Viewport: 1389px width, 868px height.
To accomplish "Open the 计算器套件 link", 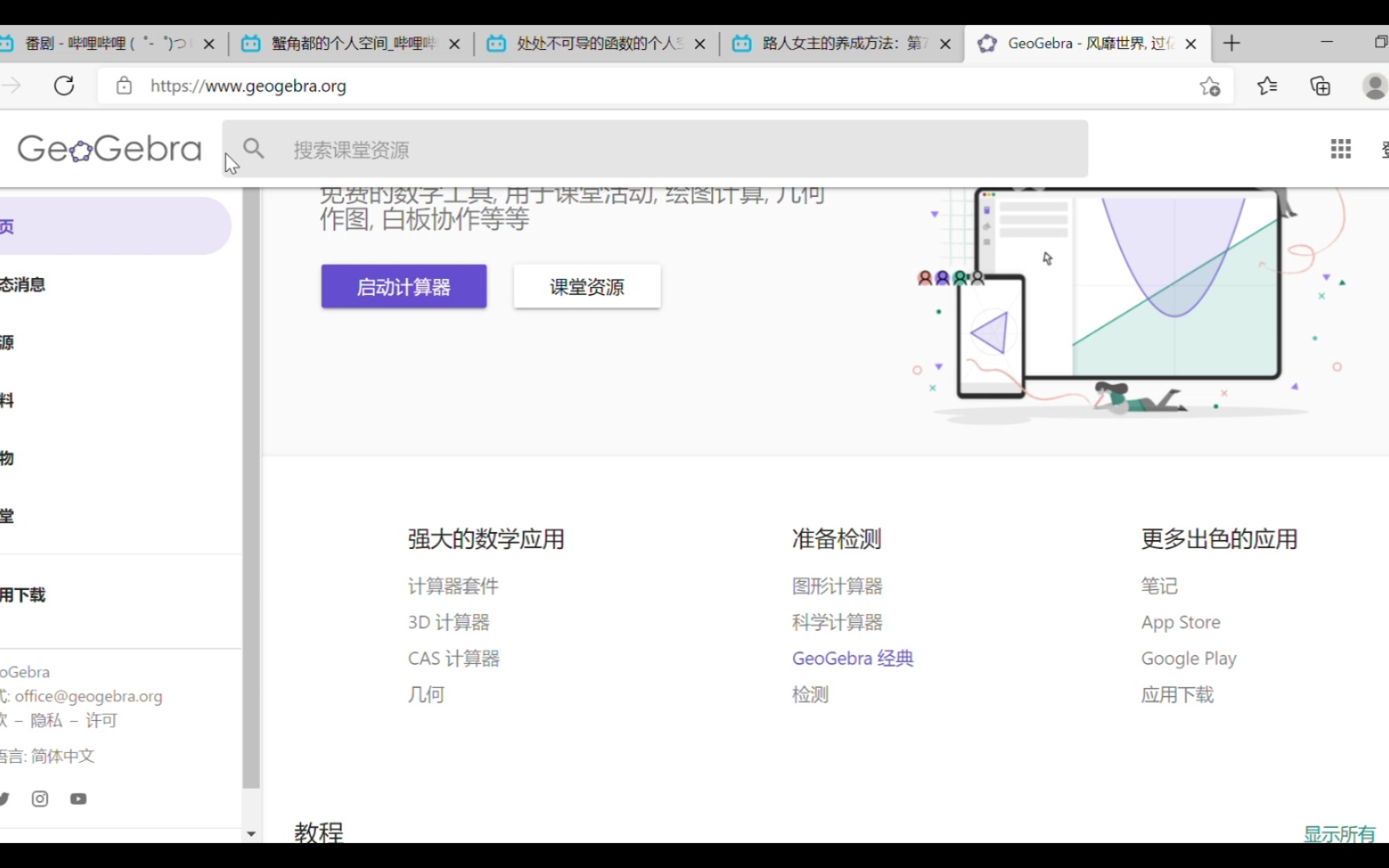I will (453, 586).
